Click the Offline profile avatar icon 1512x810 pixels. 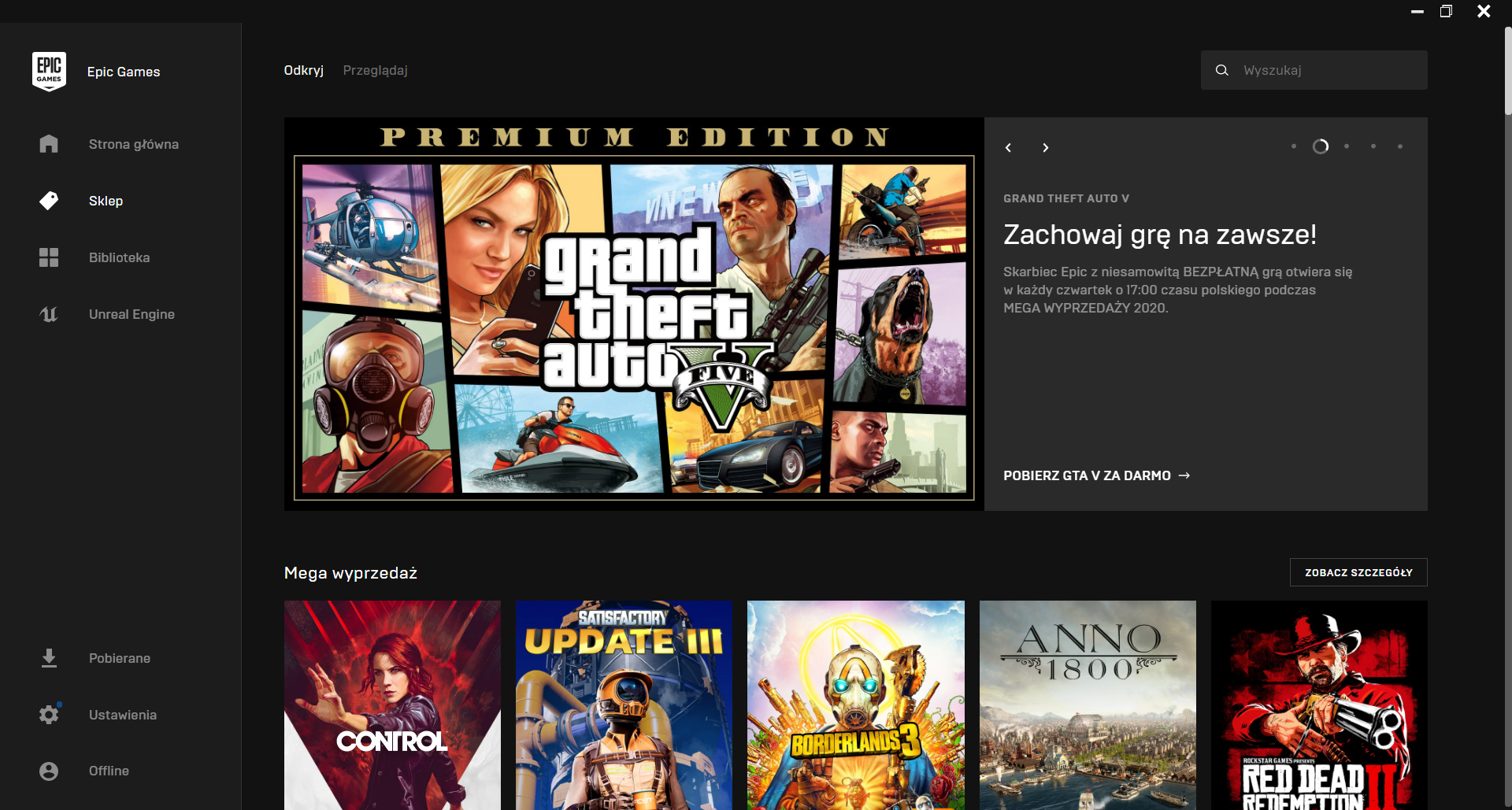pyautogui.click(x=49, y=771)
